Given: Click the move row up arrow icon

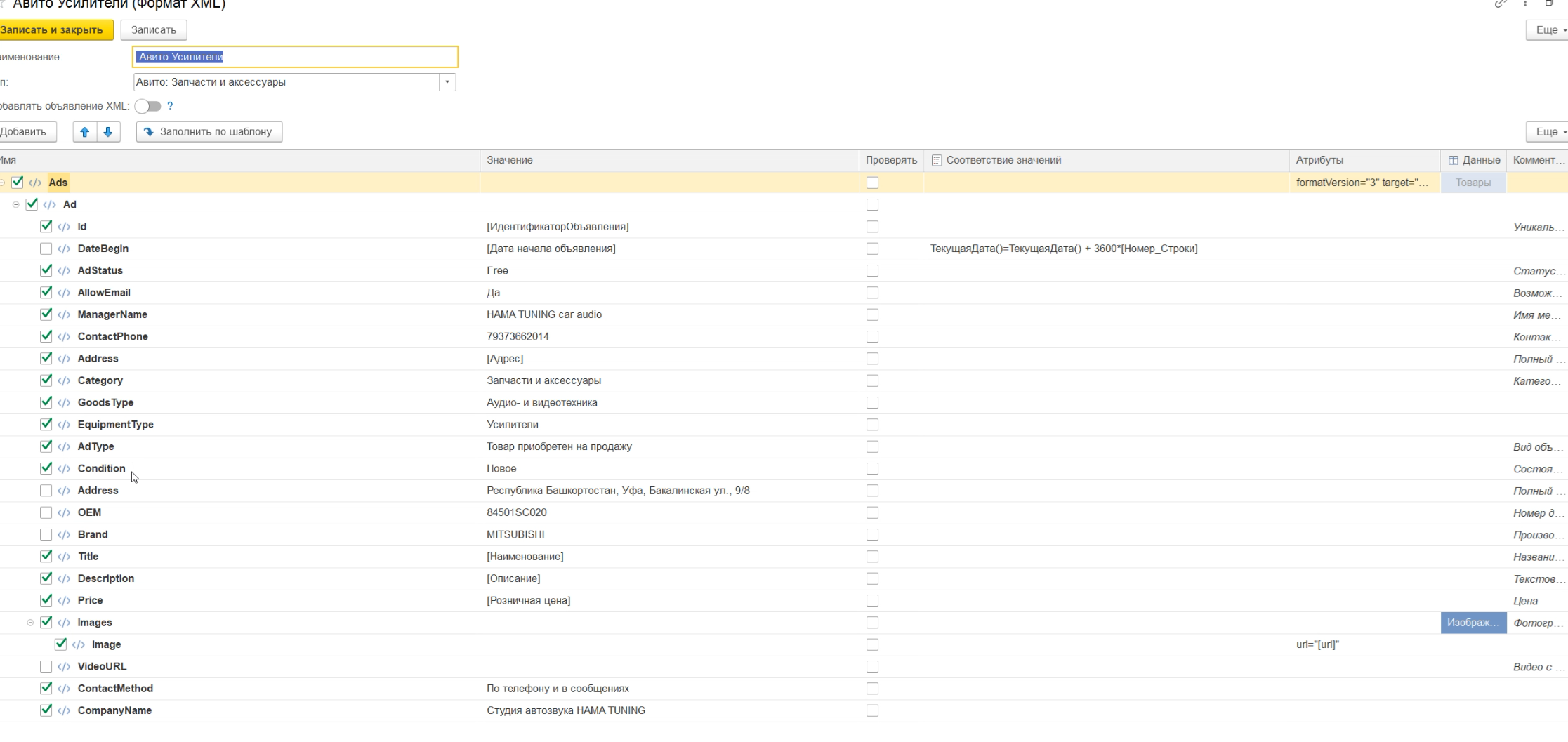Looking at the screenshot, I should click(85, 132).
